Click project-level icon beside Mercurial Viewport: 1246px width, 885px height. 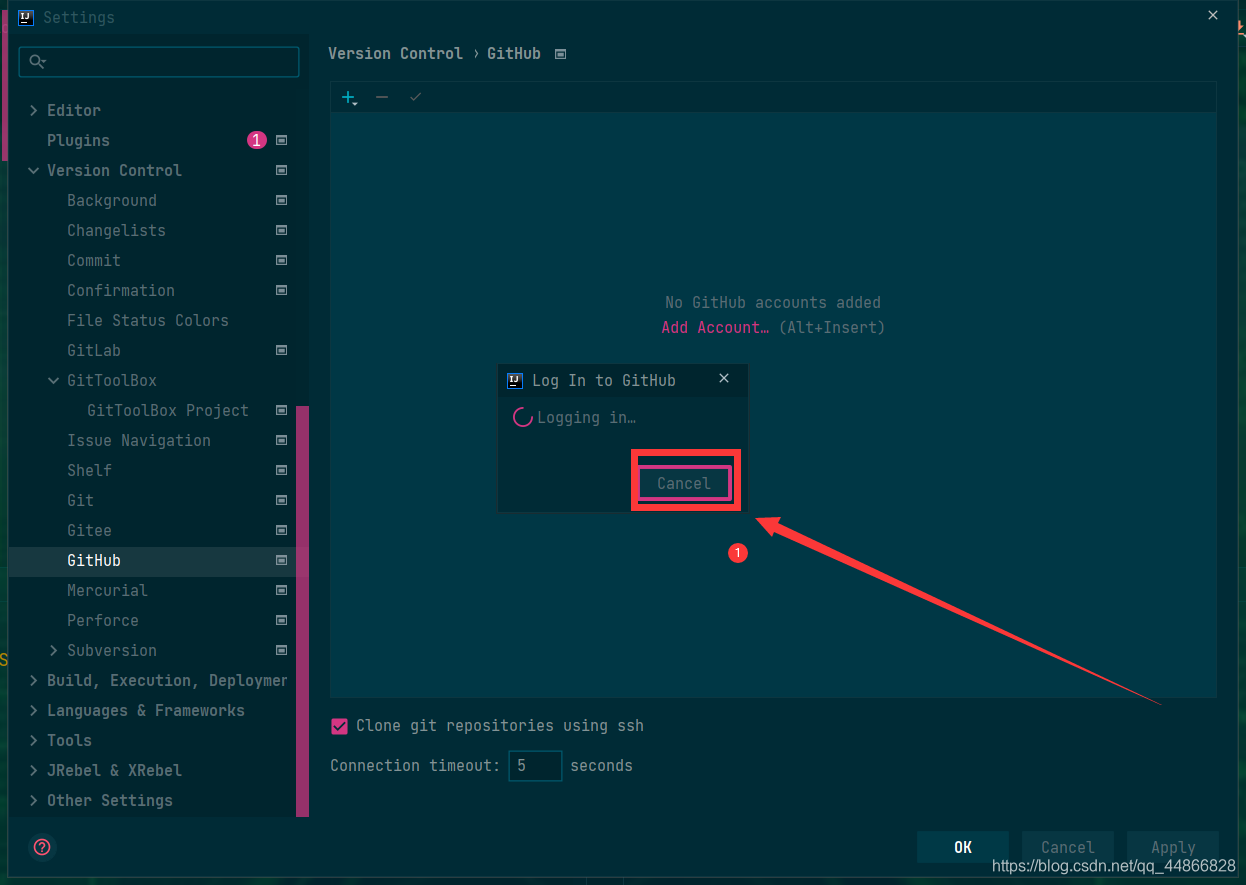[282, 590]
